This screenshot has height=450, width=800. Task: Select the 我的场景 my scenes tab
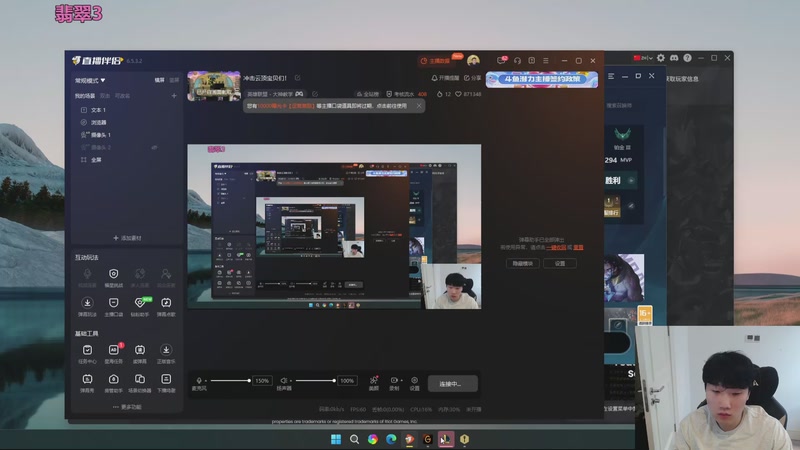pos(85,96)
